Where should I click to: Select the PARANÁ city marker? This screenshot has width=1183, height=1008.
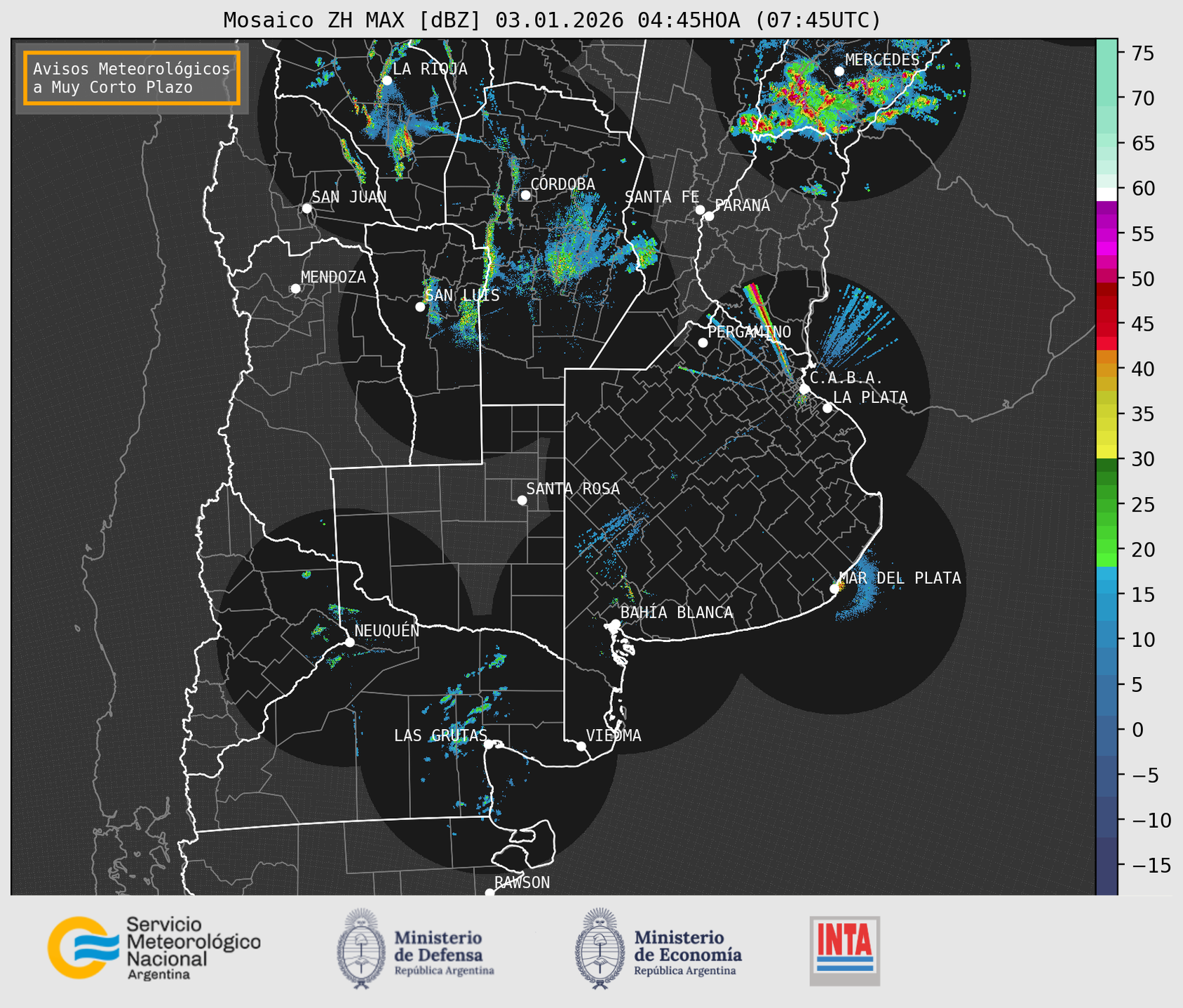click(709, 216)
